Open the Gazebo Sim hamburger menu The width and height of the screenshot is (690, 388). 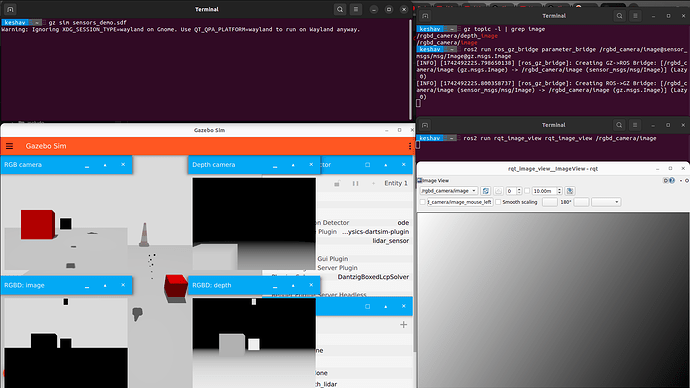(9, 146)
